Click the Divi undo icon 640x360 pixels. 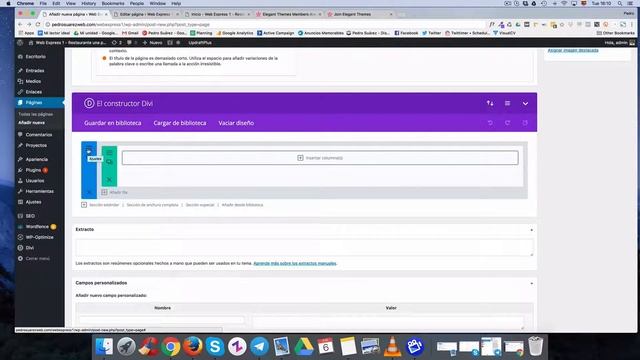[x=490, y=123]
